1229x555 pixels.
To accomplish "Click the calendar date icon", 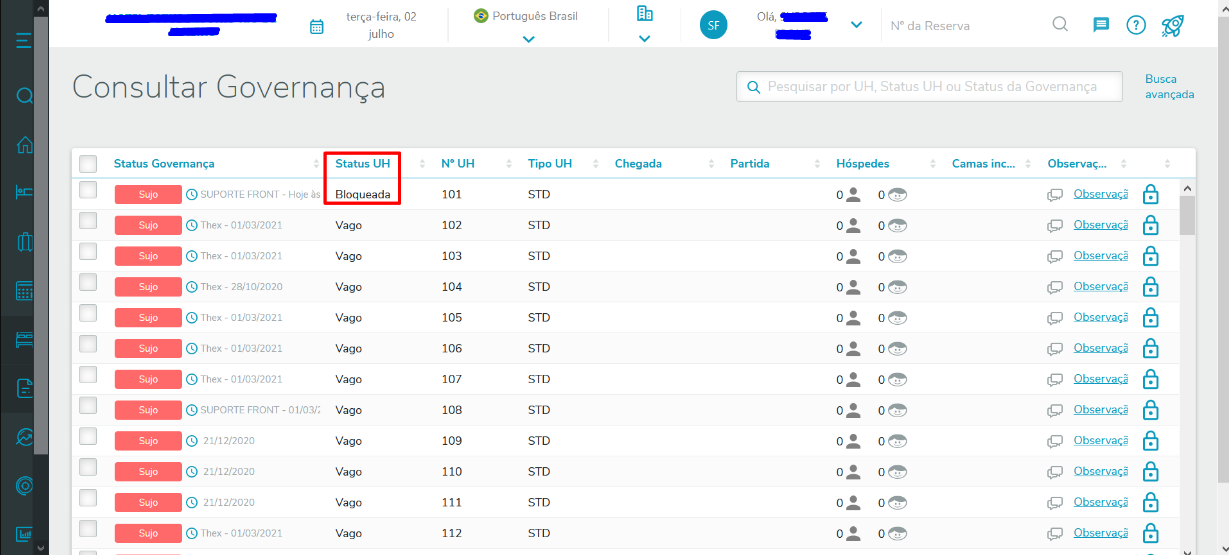I will tap(317, 27).
